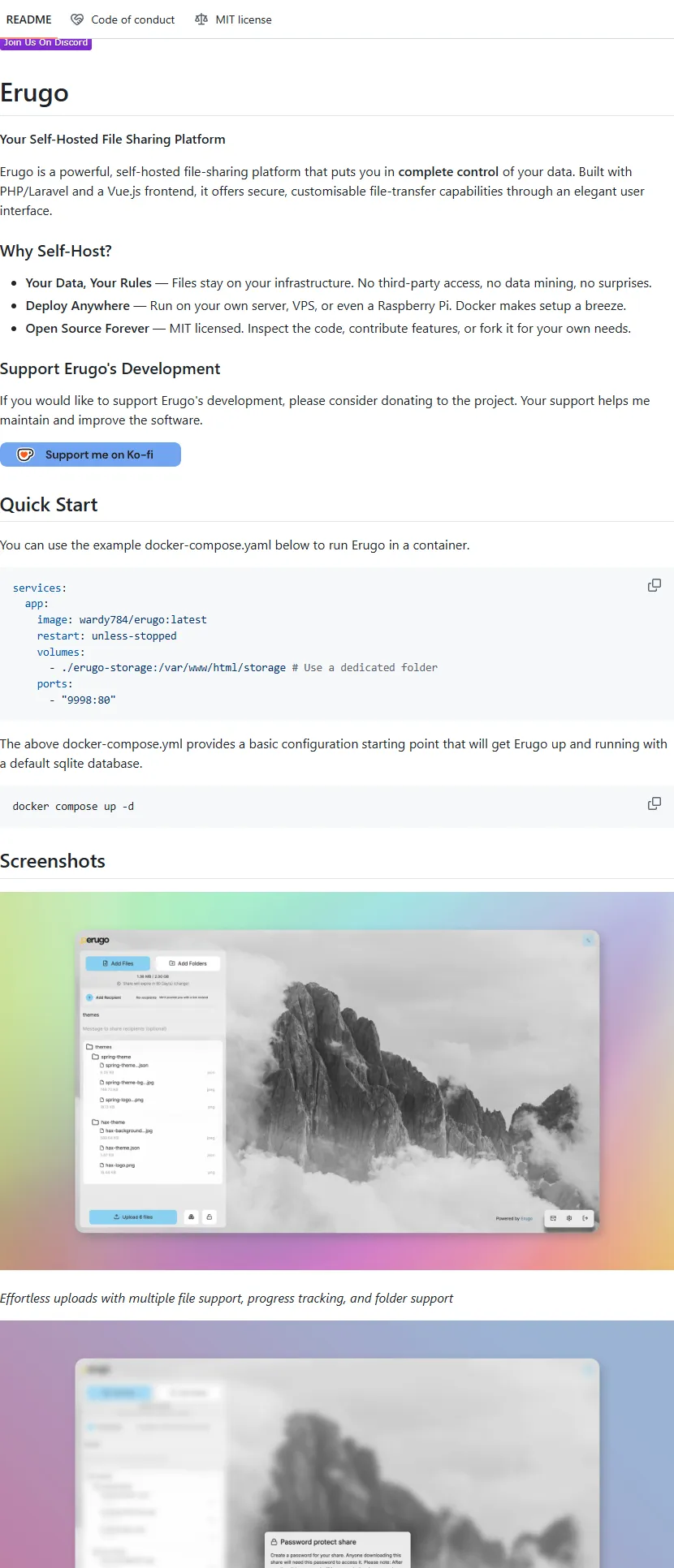Click the Quick Start heading
Screen dimensions: 674x1568
tap(49, 505)
